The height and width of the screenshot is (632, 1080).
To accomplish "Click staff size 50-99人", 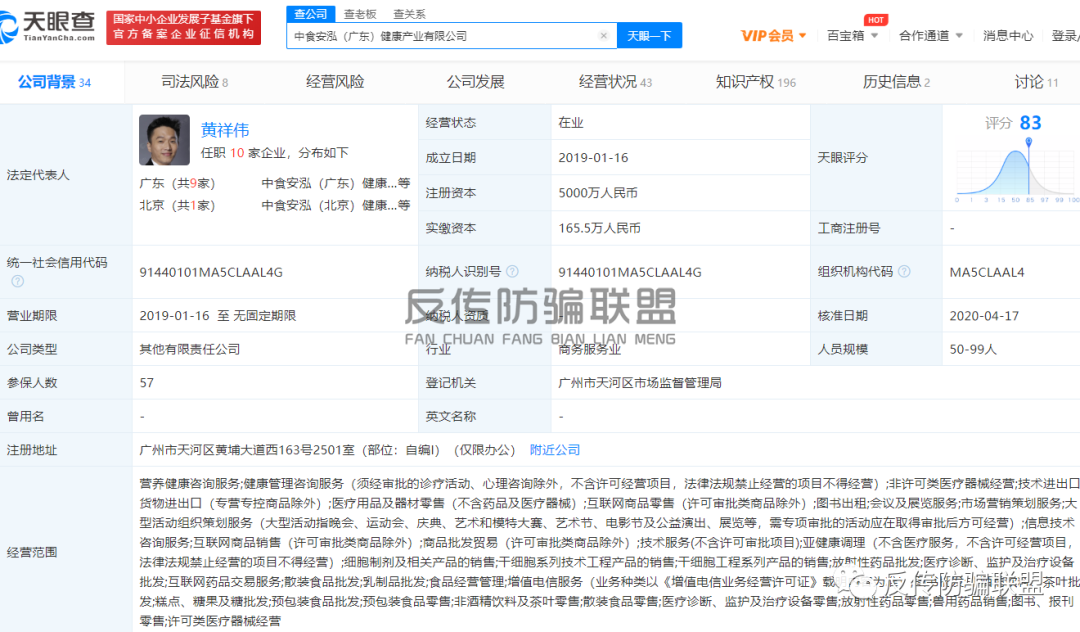I will (x=973, y=349).
